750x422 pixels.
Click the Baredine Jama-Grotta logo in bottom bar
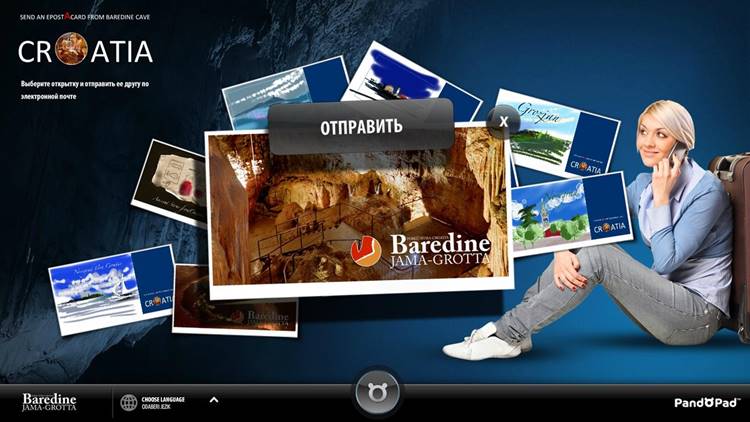tap(49, 402)
